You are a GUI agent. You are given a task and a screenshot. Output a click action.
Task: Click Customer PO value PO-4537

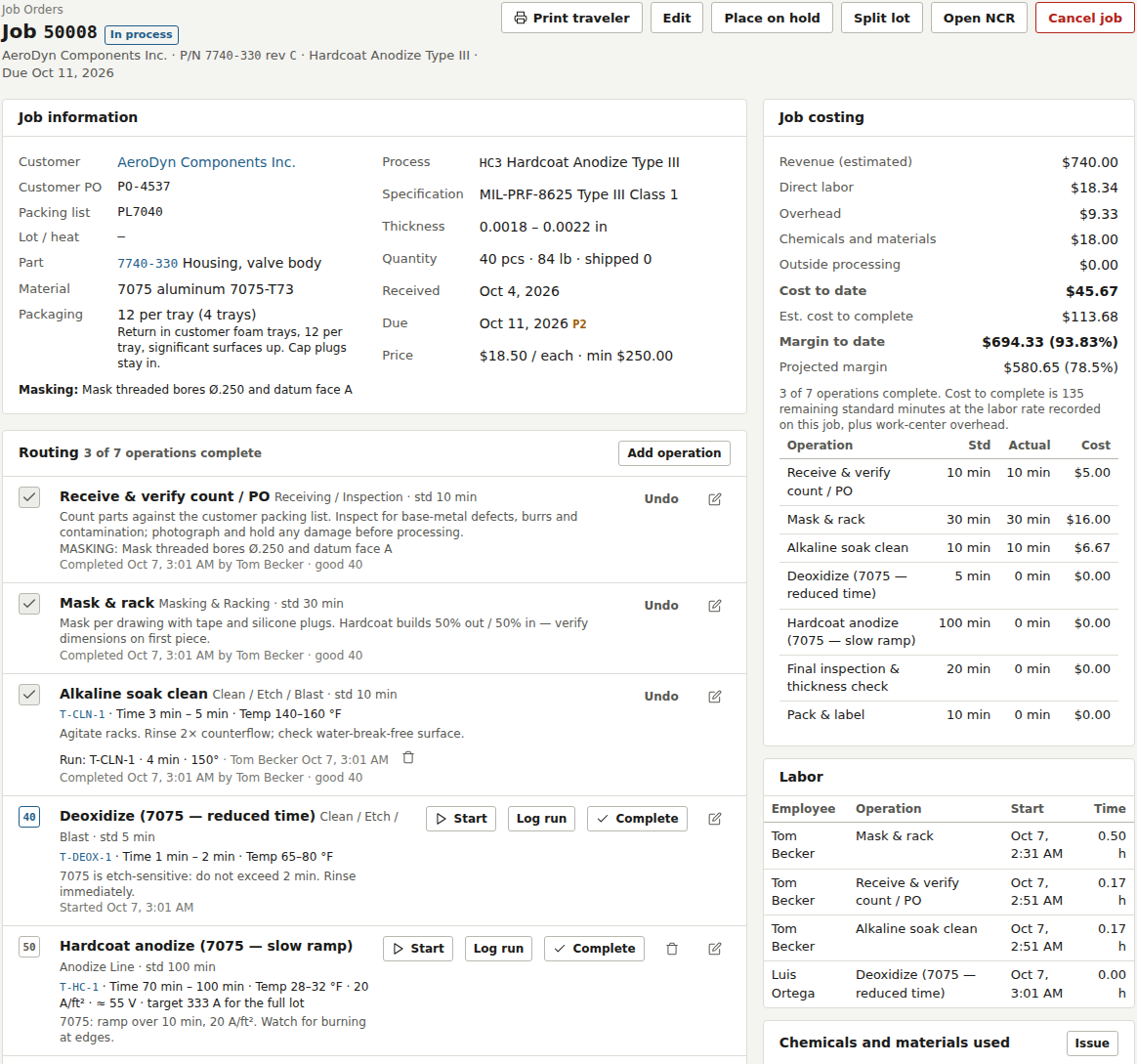tap(144, 188)
